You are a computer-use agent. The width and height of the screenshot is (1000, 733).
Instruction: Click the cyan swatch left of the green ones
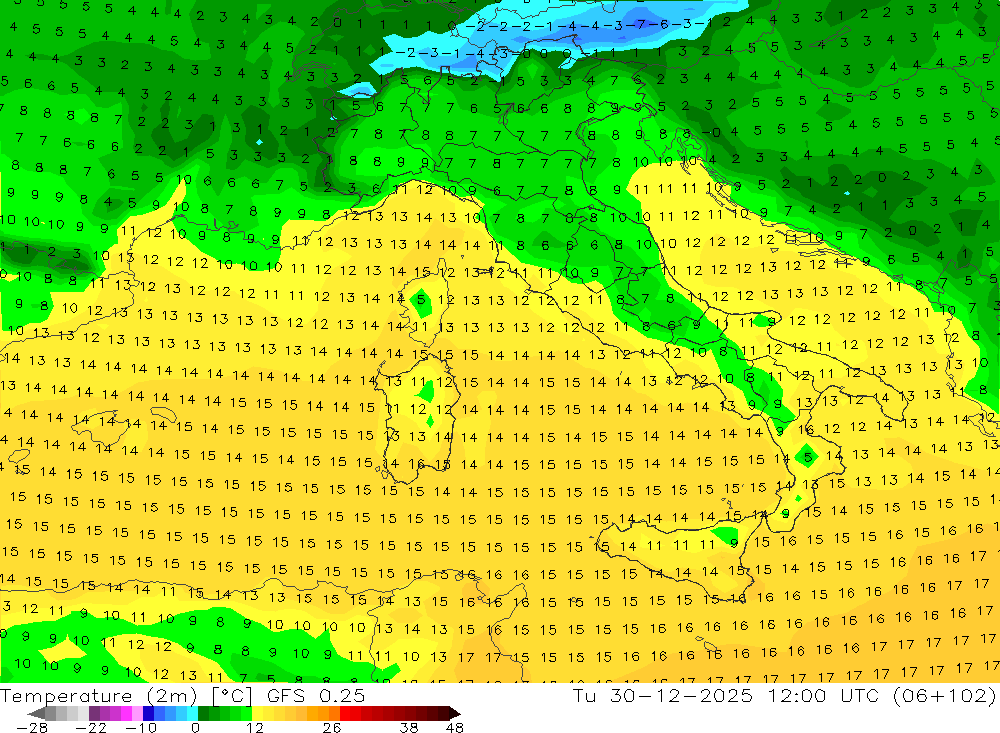click(x=192, y=714)
